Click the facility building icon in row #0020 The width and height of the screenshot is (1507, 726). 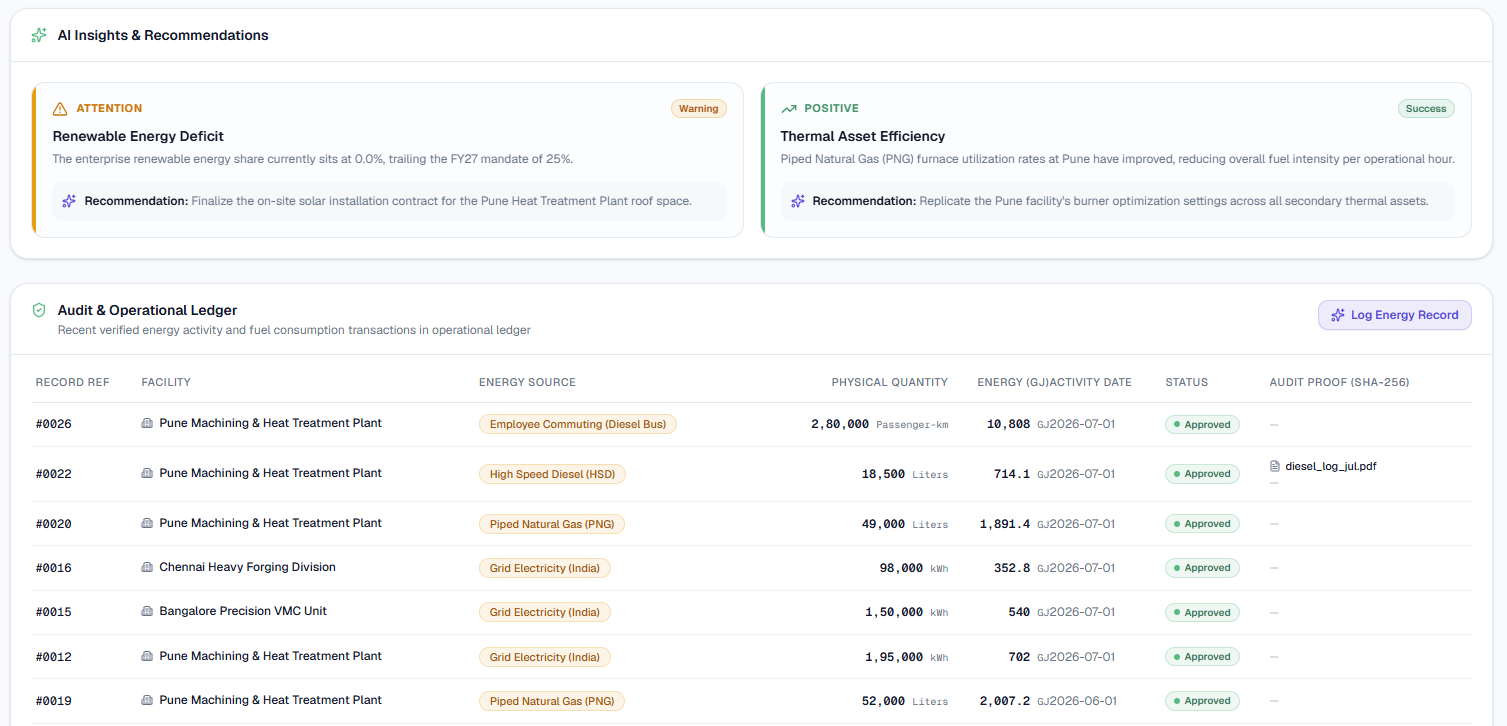147,523
